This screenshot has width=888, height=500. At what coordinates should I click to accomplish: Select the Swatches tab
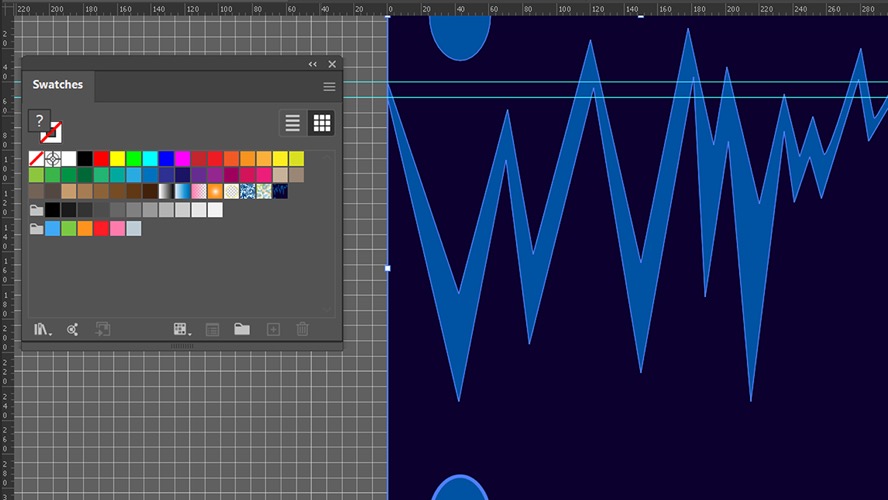click(58, 84)
